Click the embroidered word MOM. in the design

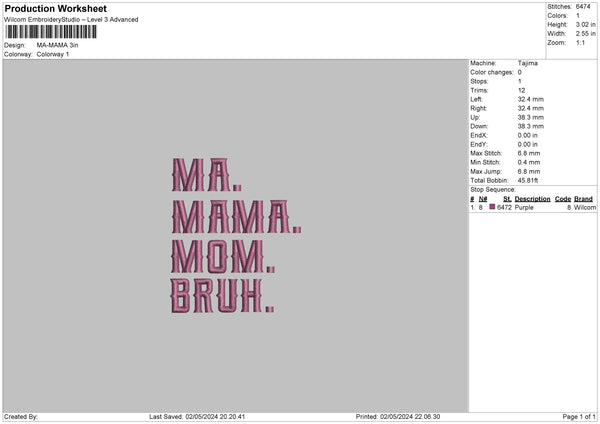click(223, 256)
